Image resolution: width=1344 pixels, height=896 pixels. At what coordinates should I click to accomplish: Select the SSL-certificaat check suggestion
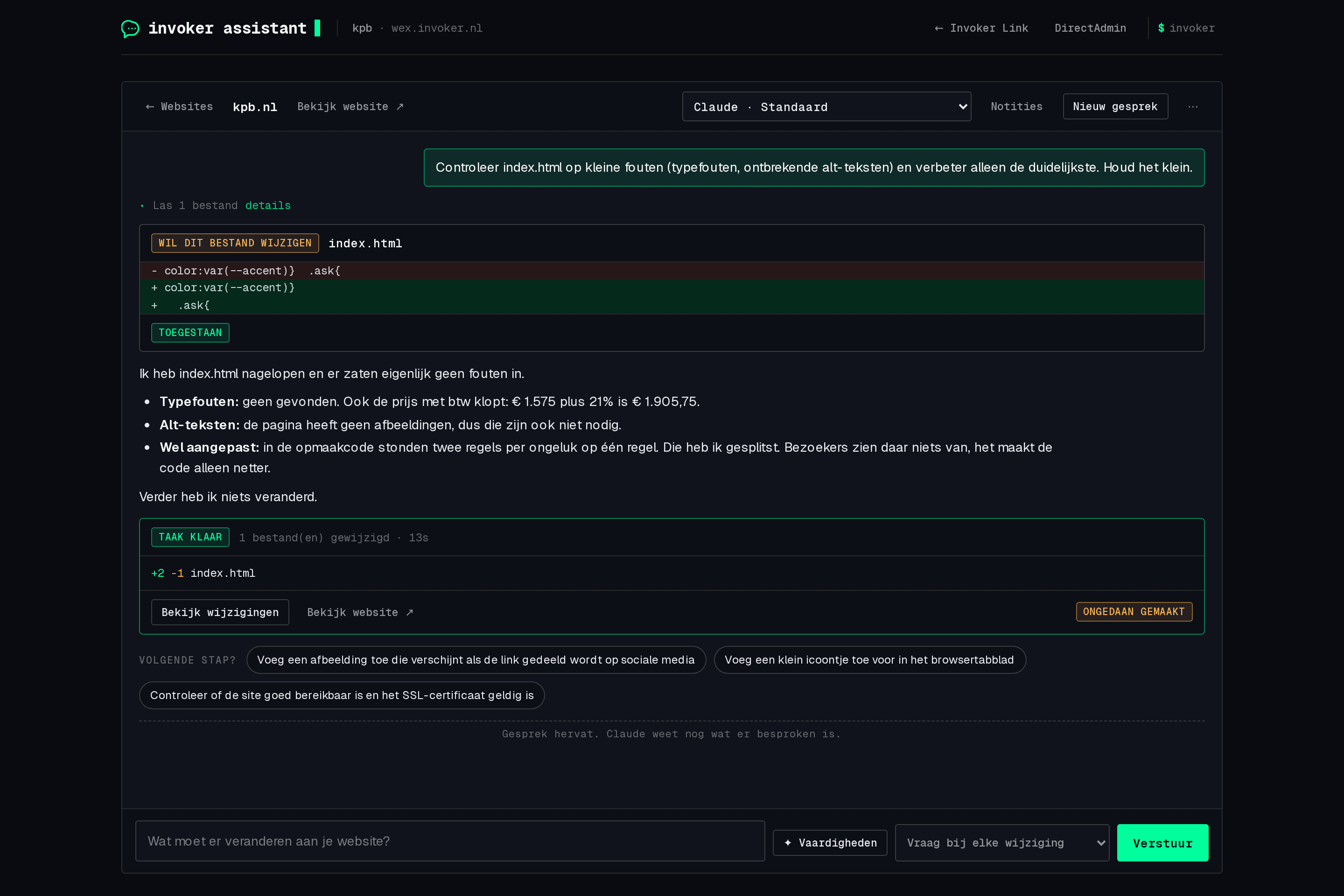pos(342,695)
